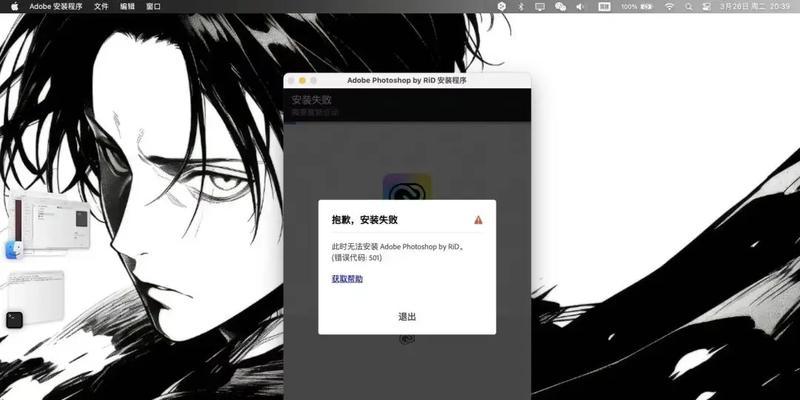Screen dimensions: 800x400
Task: Minimize the installer with the yellow button
Action: (302, 81)
